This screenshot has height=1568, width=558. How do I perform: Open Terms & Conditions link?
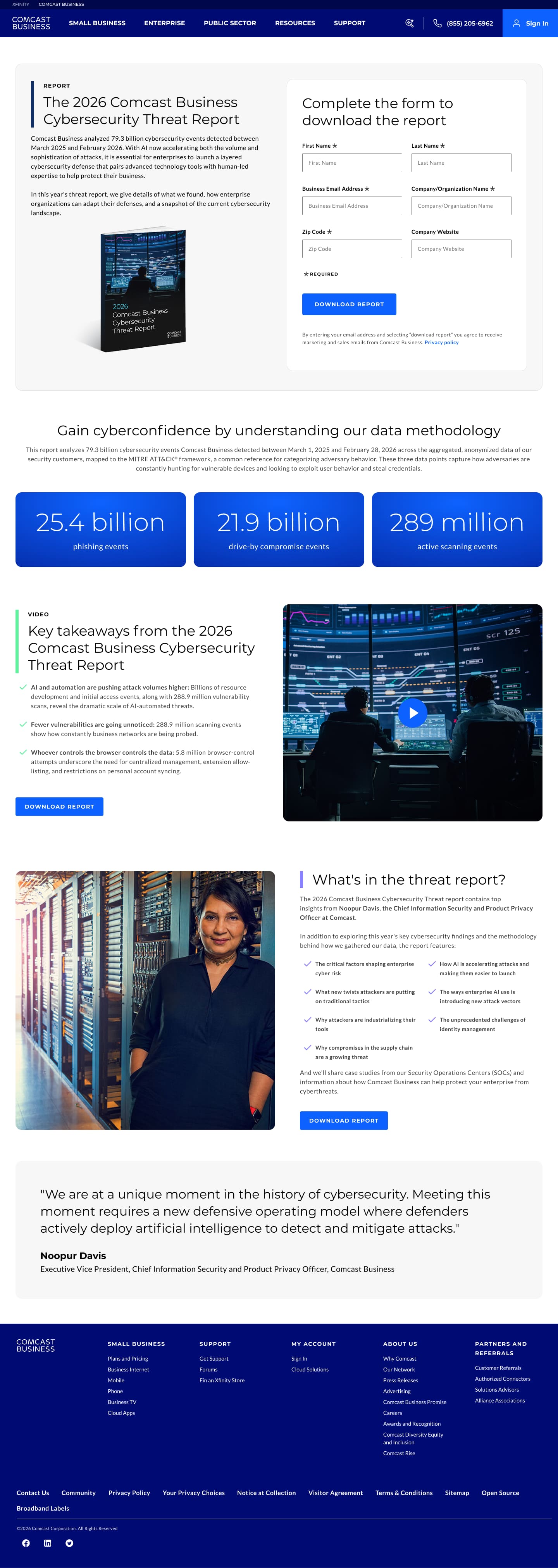click(404, 1492)
